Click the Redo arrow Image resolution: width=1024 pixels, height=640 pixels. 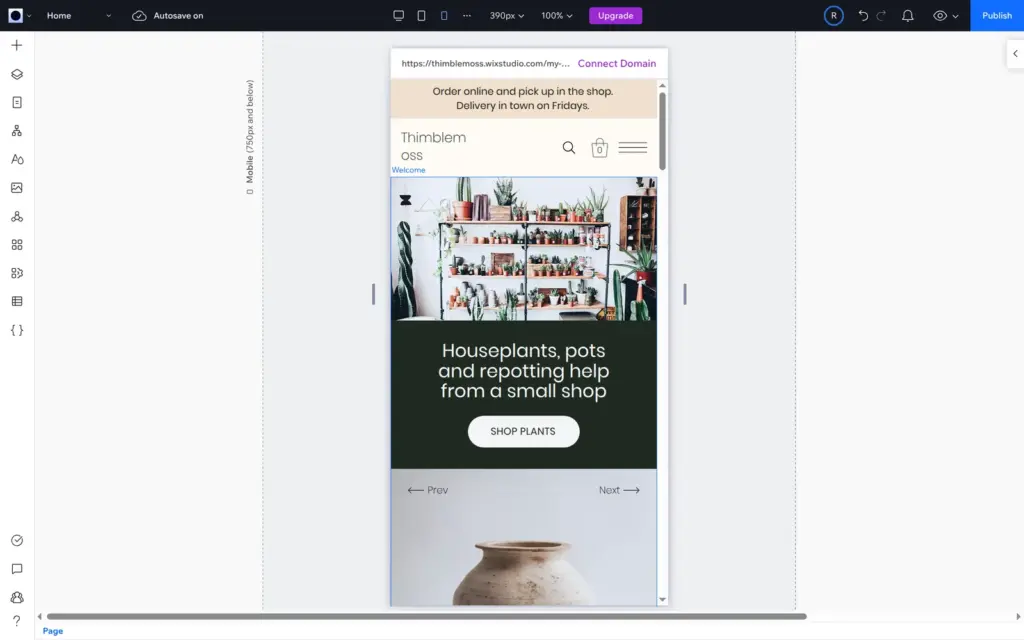pyautogui.click(x=882, y=16)
